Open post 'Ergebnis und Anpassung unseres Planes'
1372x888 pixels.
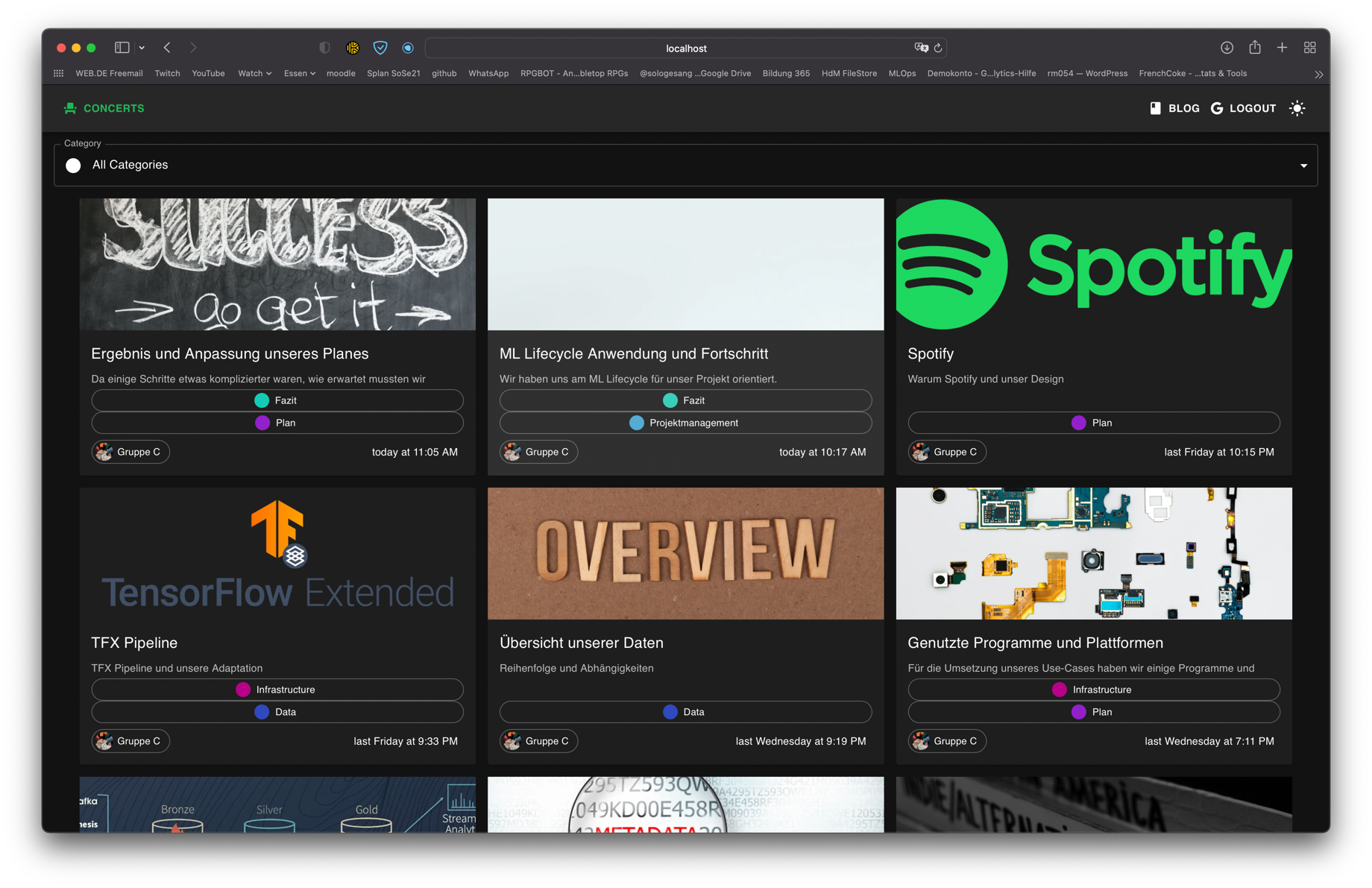[x=230, y=353]
